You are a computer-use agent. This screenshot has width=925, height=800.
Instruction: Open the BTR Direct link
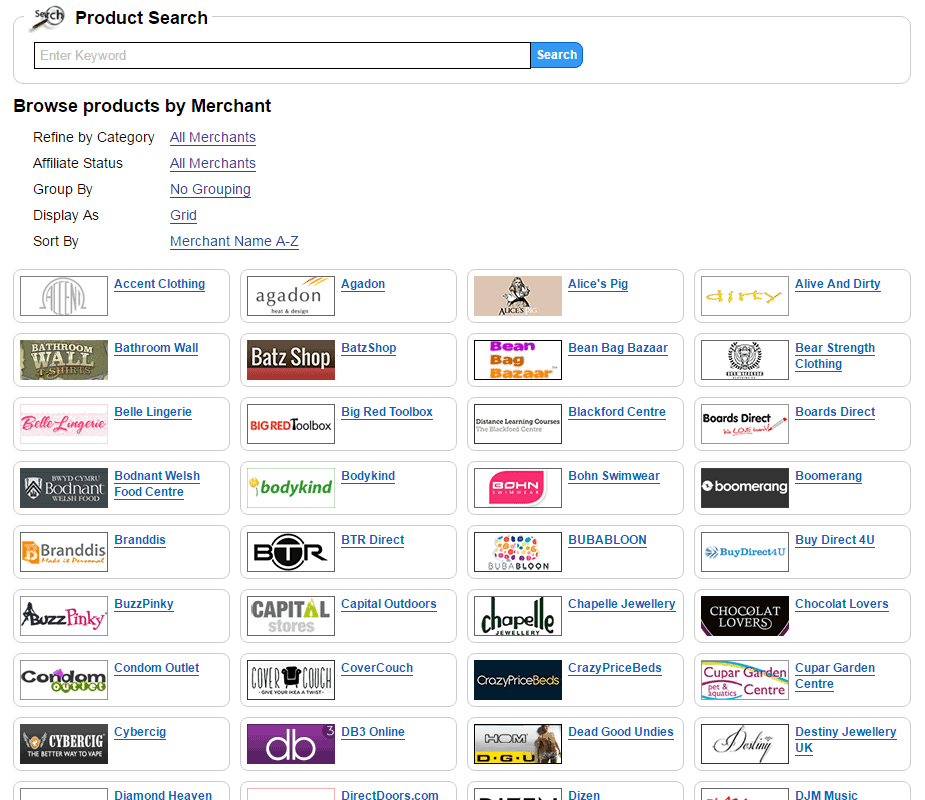point(373,540)
